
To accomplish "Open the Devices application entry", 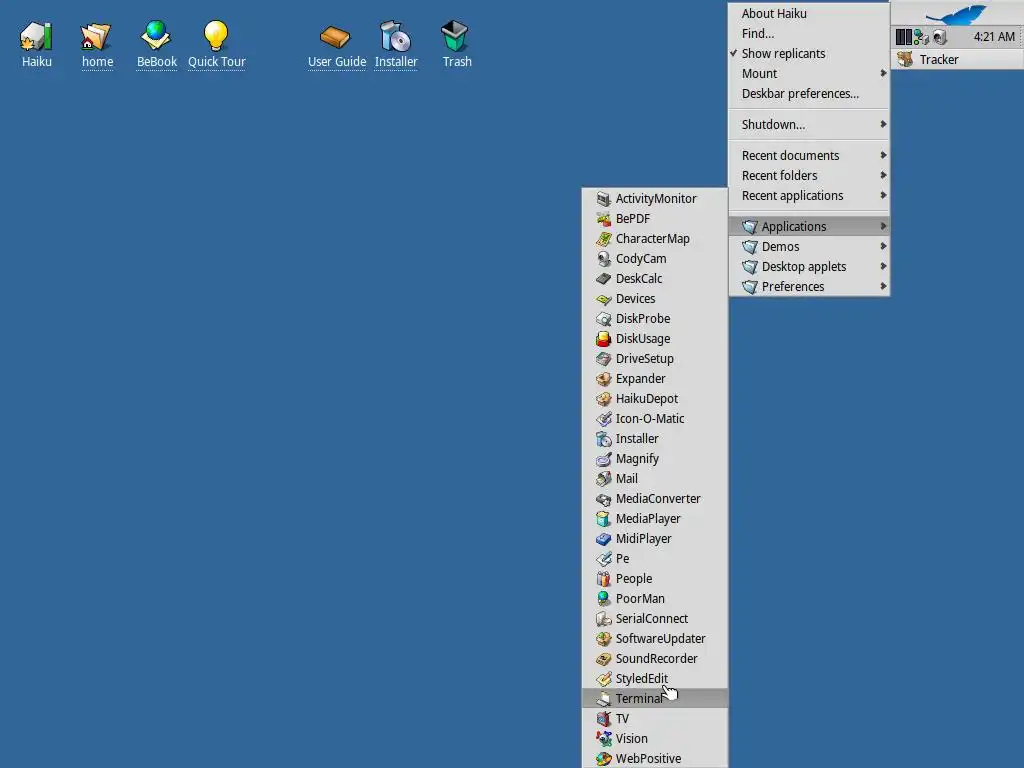I will [655, 298].
